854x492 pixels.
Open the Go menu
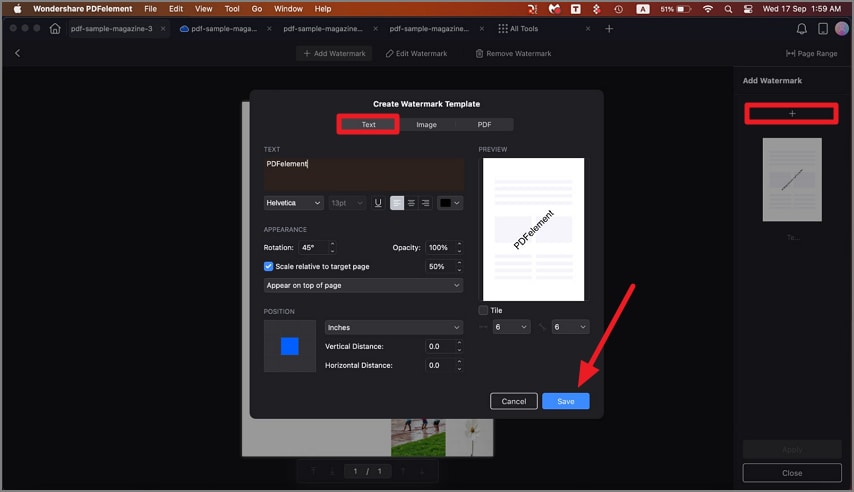(x=257, y=9)
